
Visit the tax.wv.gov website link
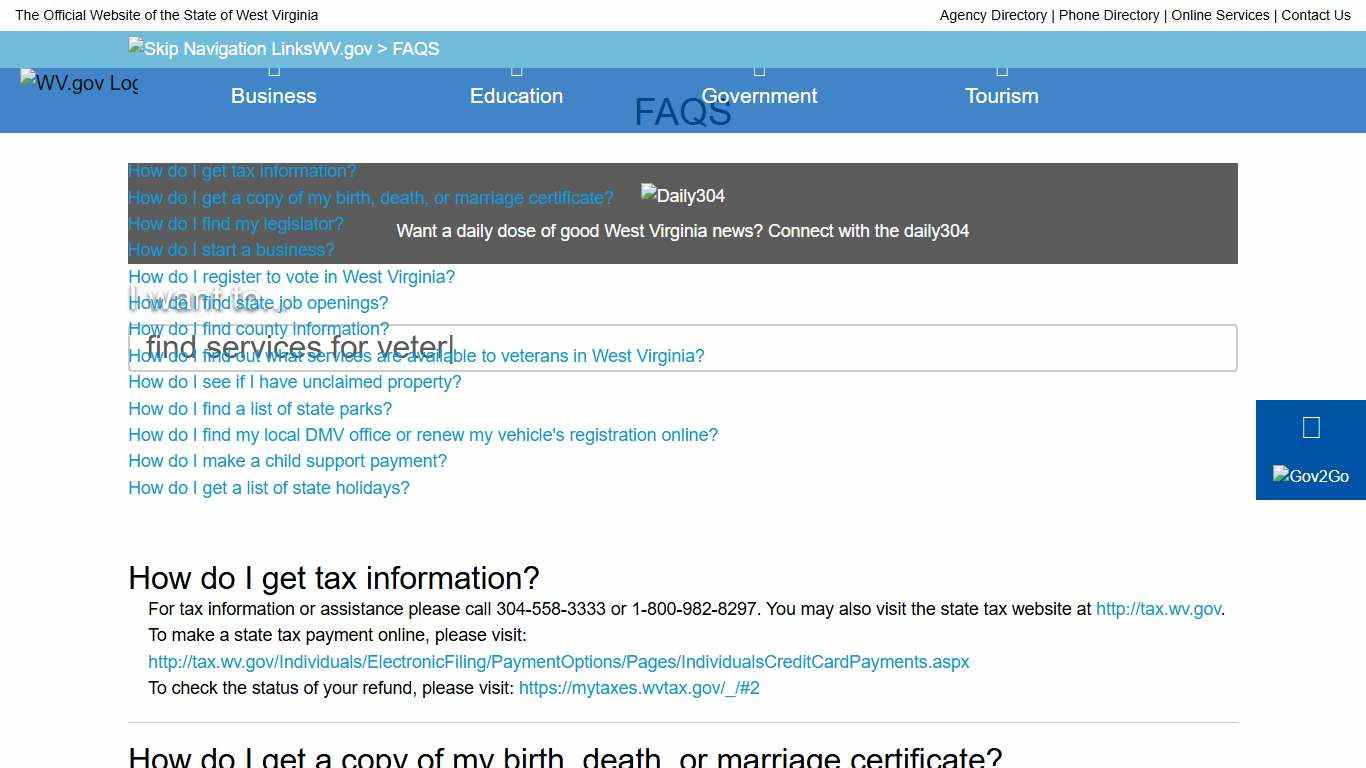[x=1158, y=609]
